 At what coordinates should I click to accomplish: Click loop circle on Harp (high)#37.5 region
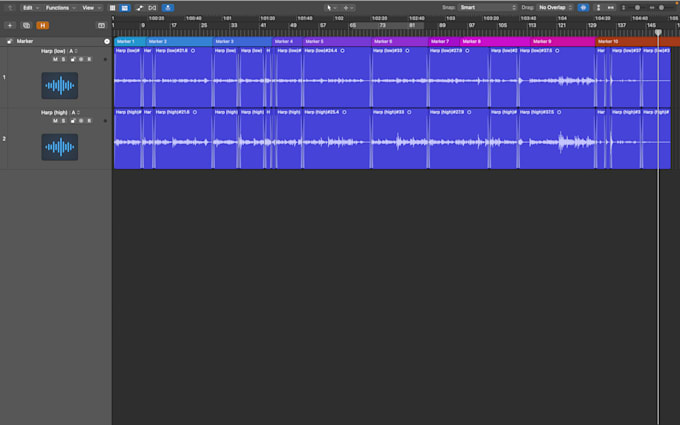[x=559, y=112]
